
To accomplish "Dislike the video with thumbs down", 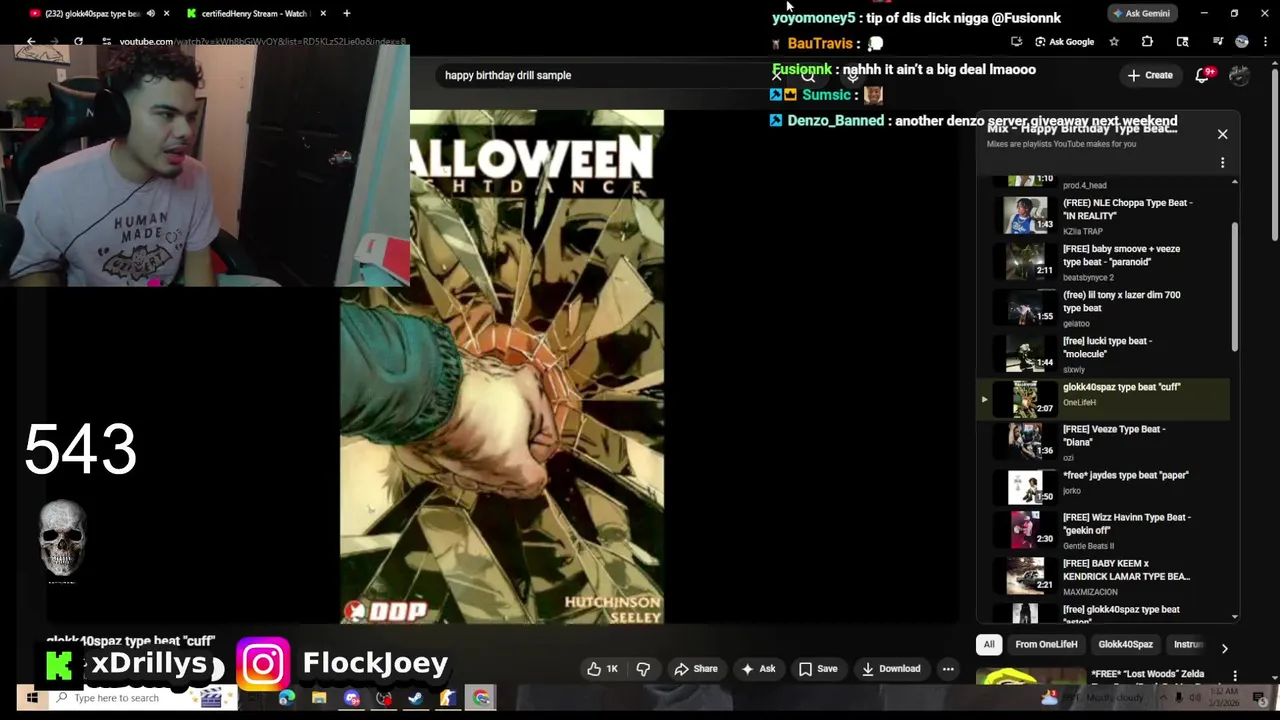I will point(644,669).
